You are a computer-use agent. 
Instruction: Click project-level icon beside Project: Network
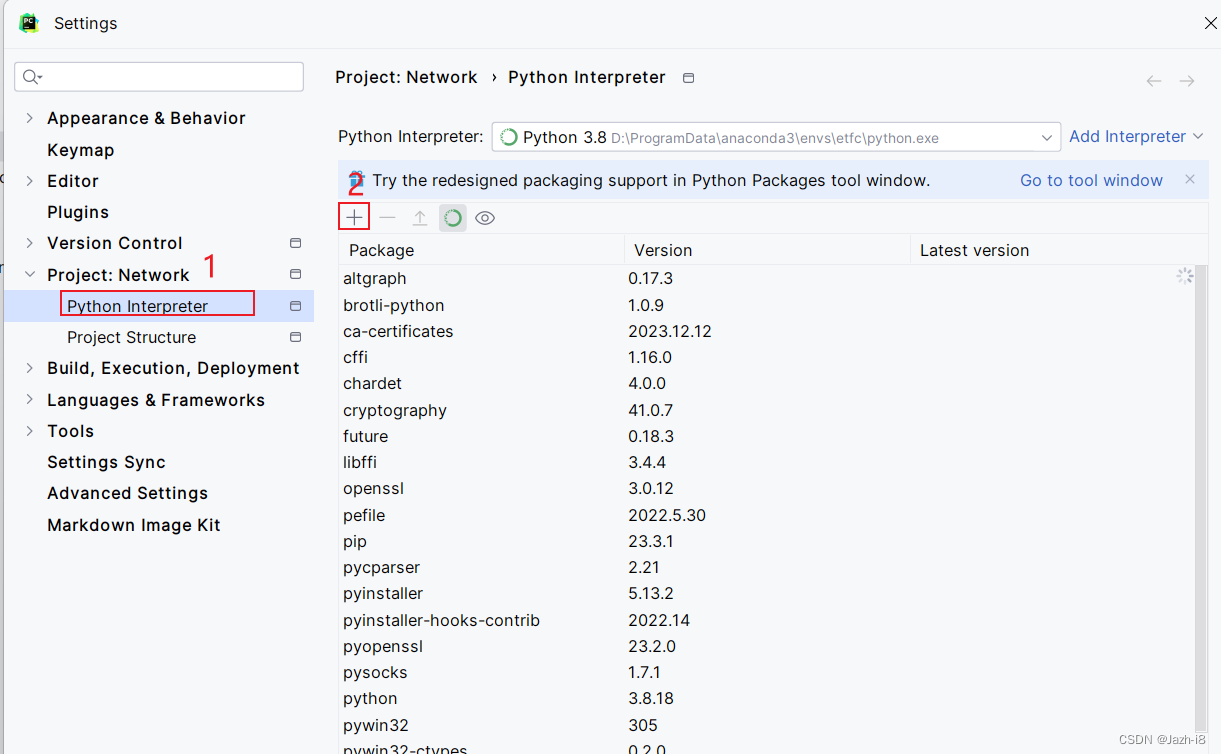point(295,274)
